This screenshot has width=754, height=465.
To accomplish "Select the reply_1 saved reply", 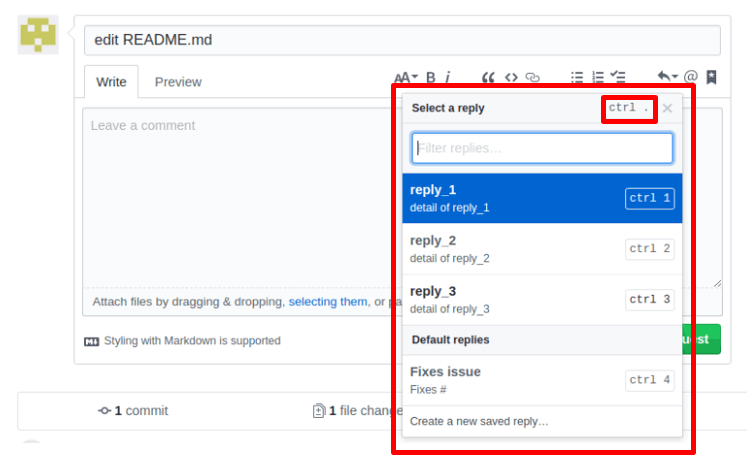I will [542, 198].
